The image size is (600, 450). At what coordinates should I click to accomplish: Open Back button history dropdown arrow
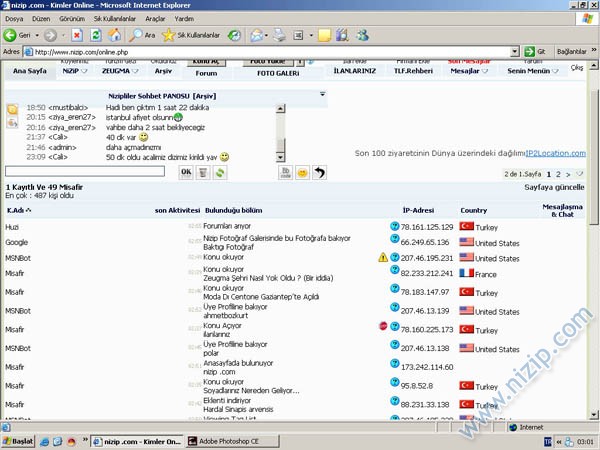37,36
